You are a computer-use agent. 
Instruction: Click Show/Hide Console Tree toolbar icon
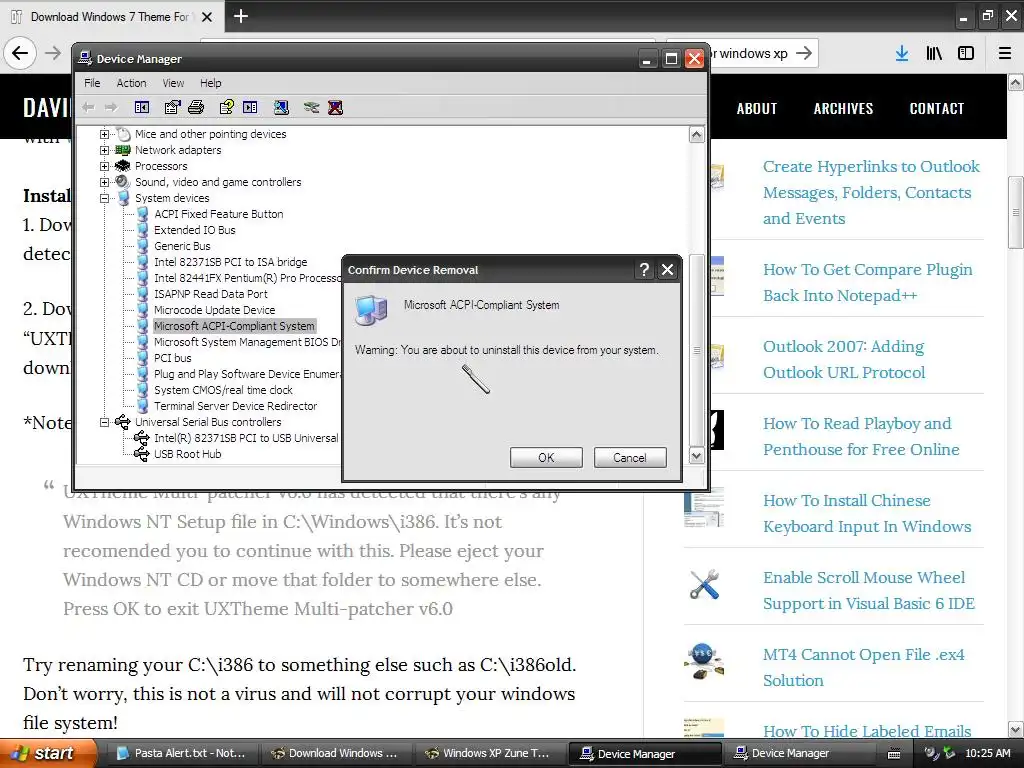click(x=142, y=108)
